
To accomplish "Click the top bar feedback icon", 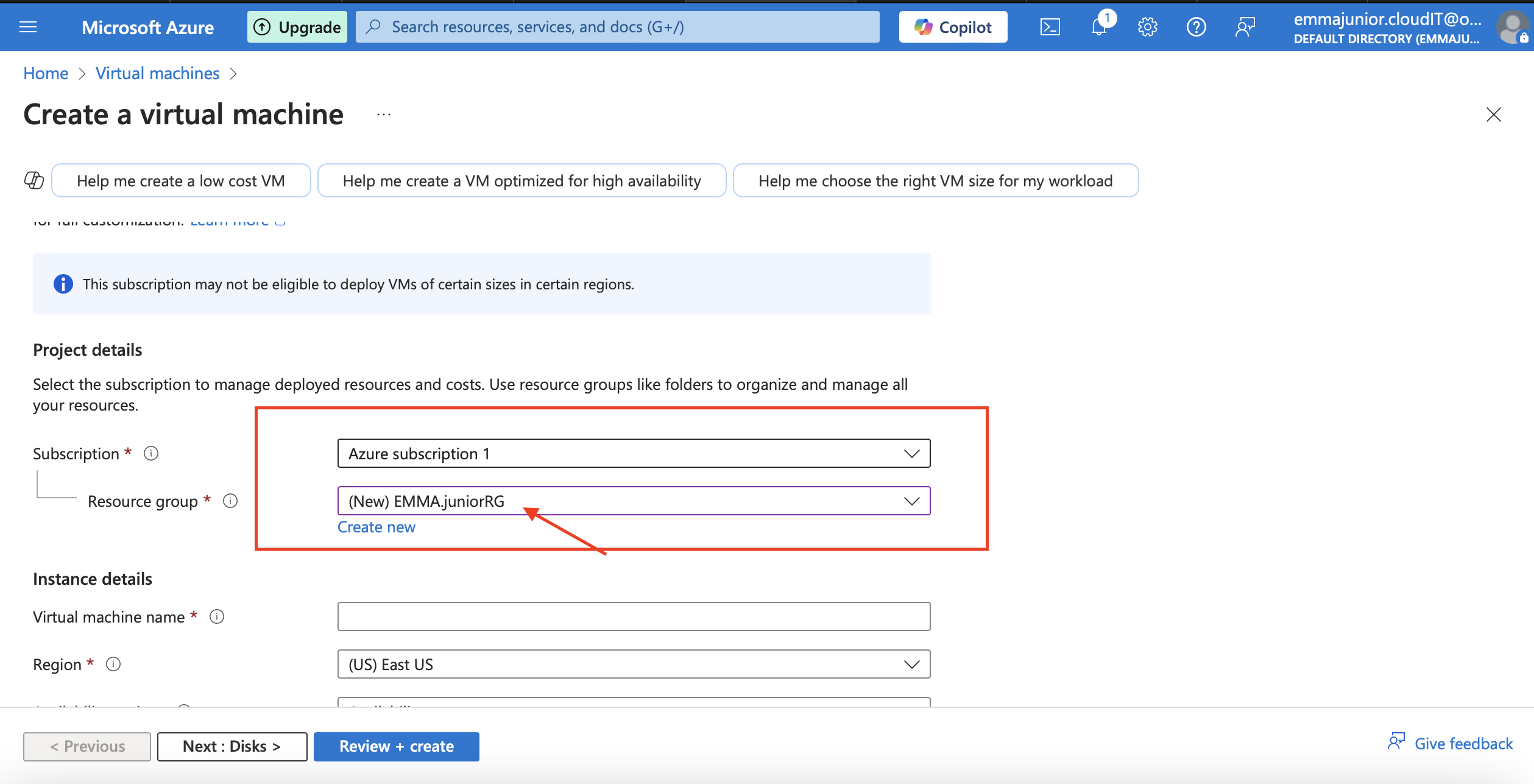I will coord(1245,27).
